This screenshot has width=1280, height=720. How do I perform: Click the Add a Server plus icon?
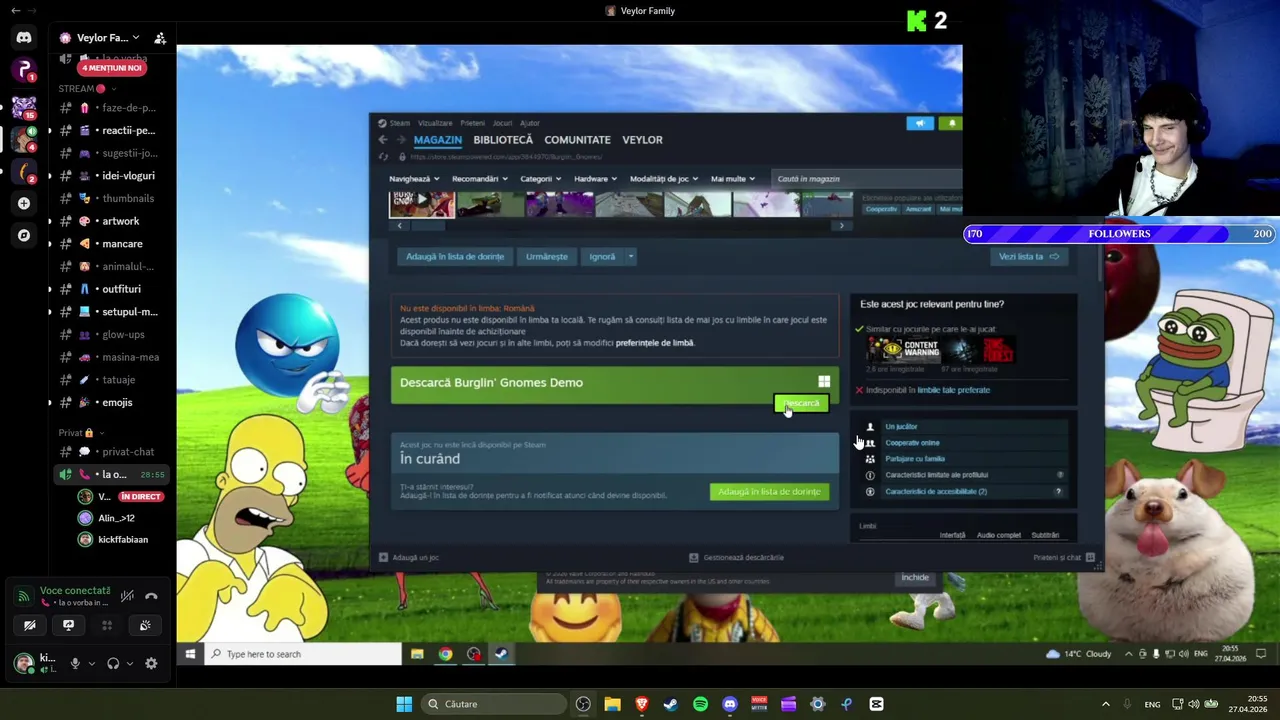click(x=24, y=203)
